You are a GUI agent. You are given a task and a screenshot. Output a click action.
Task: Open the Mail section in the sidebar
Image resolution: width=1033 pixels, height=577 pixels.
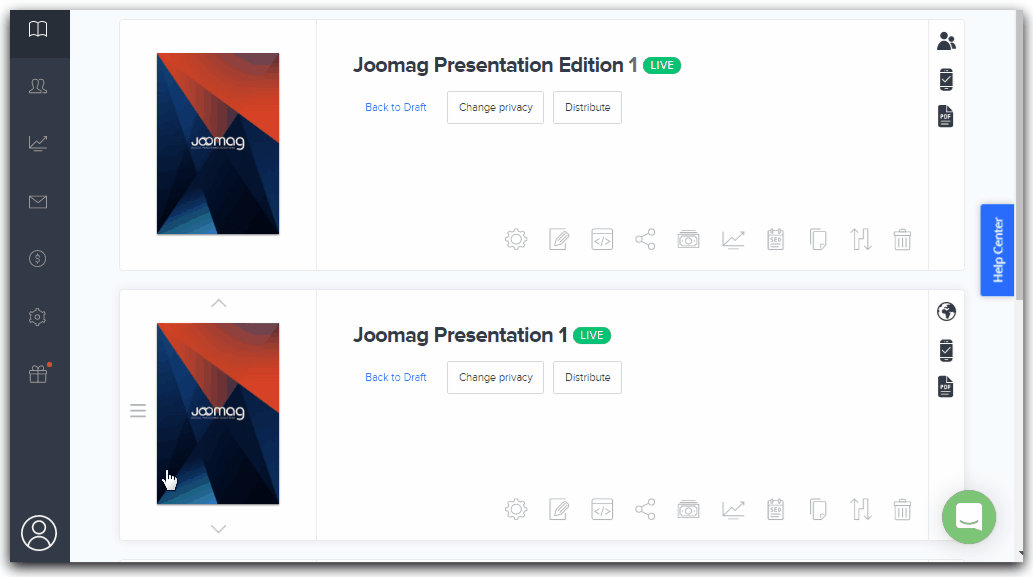pyautogui.click(x=38, y=202)
